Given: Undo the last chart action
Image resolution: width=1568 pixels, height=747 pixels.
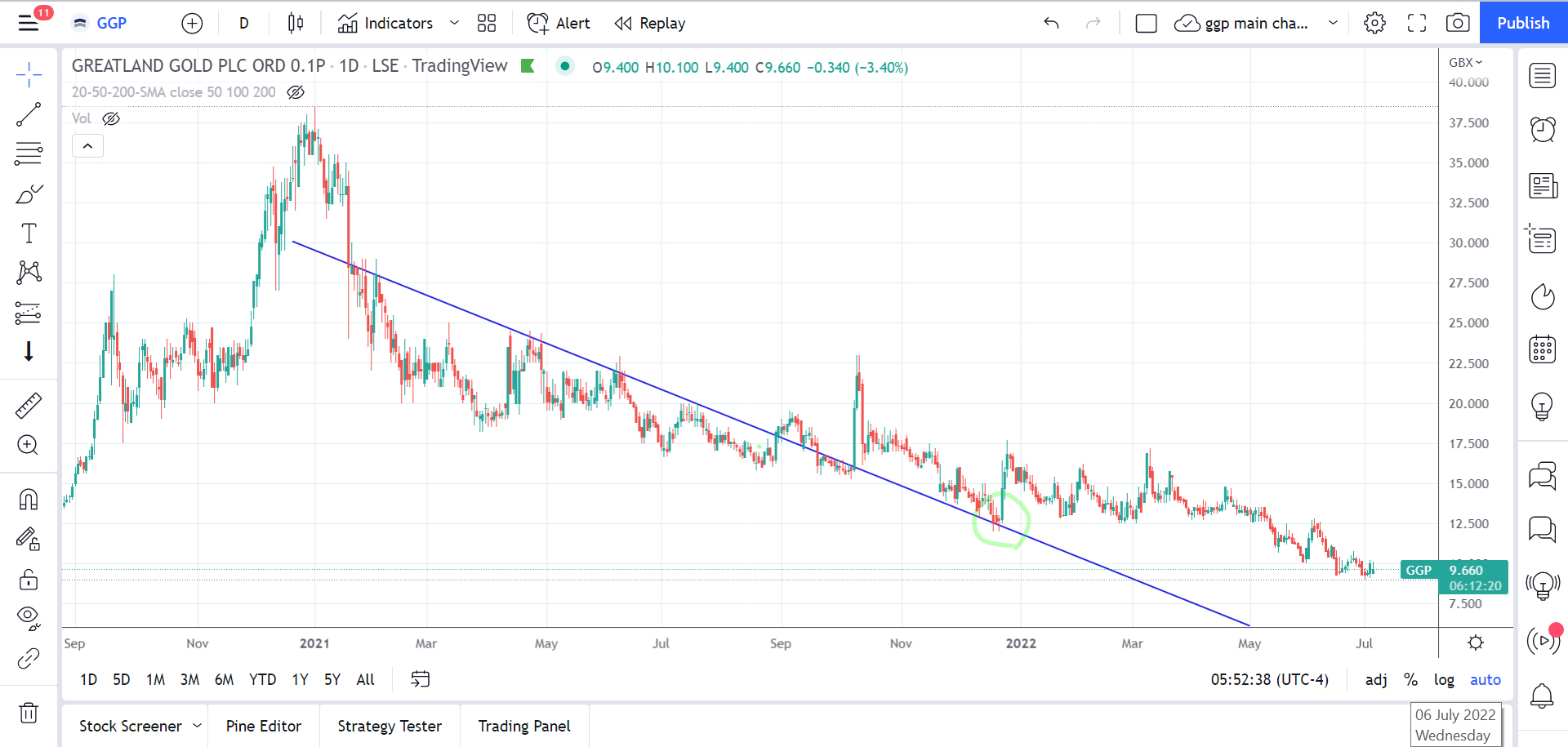Looking at the screenshot, I should pyautogui.click(x=1052, y=24).
